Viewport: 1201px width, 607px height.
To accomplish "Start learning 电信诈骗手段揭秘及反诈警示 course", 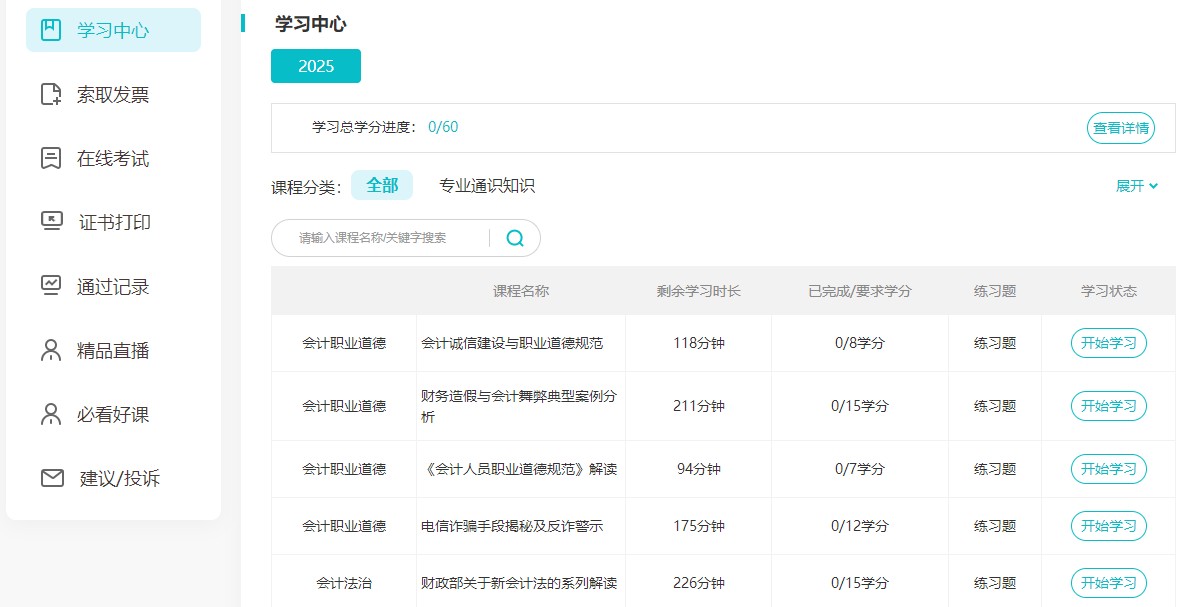I will [1108, 526].
